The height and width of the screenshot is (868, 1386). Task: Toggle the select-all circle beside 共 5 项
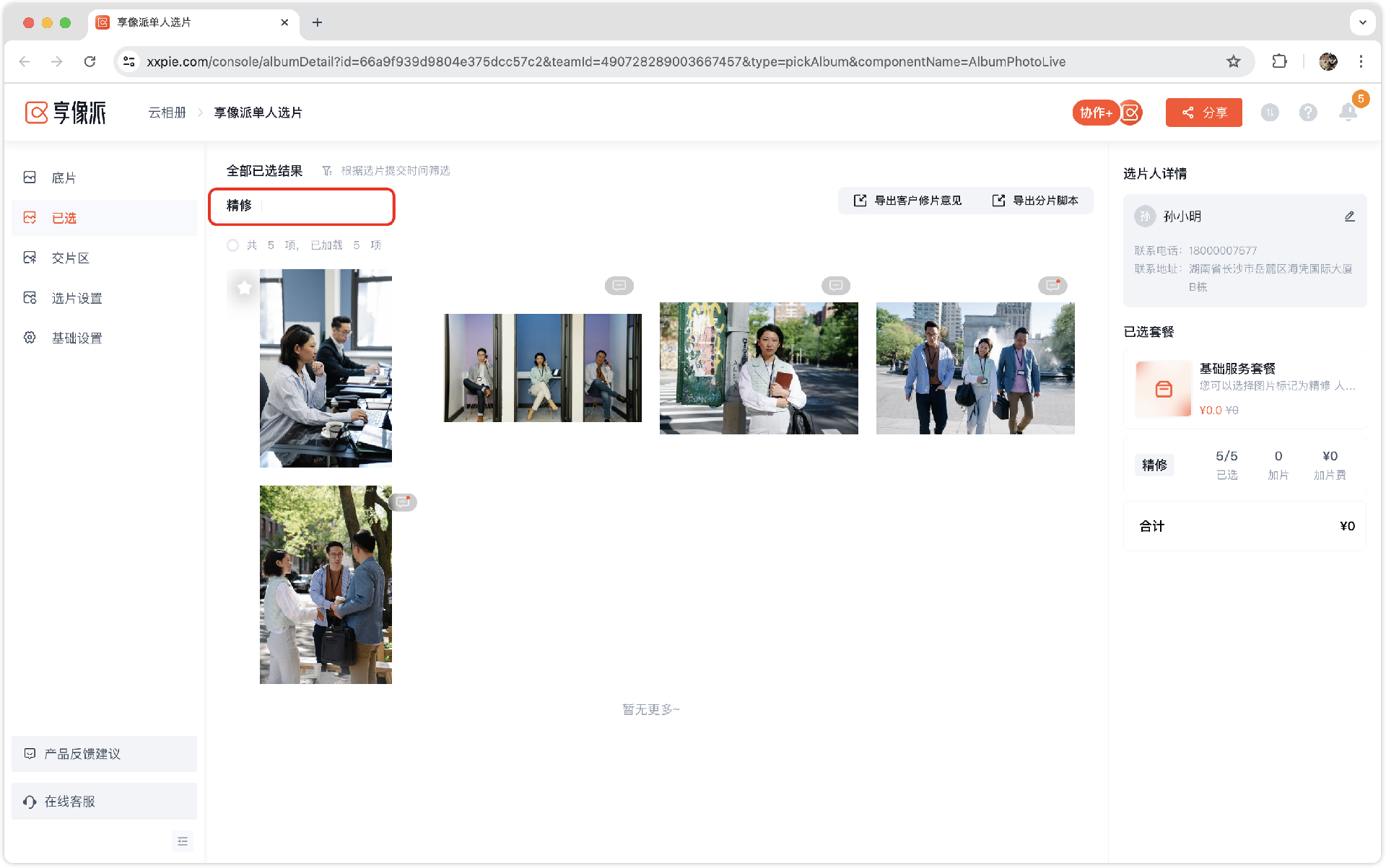click(x=232, y=245)
